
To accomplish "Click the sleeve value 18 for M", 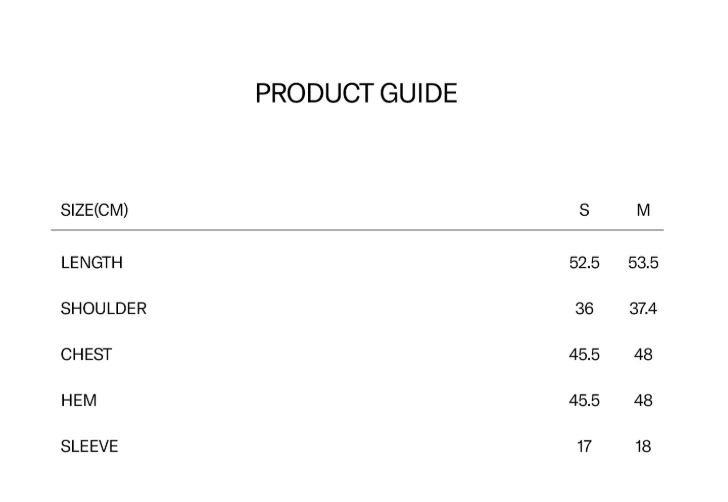I will click(643, 446).
